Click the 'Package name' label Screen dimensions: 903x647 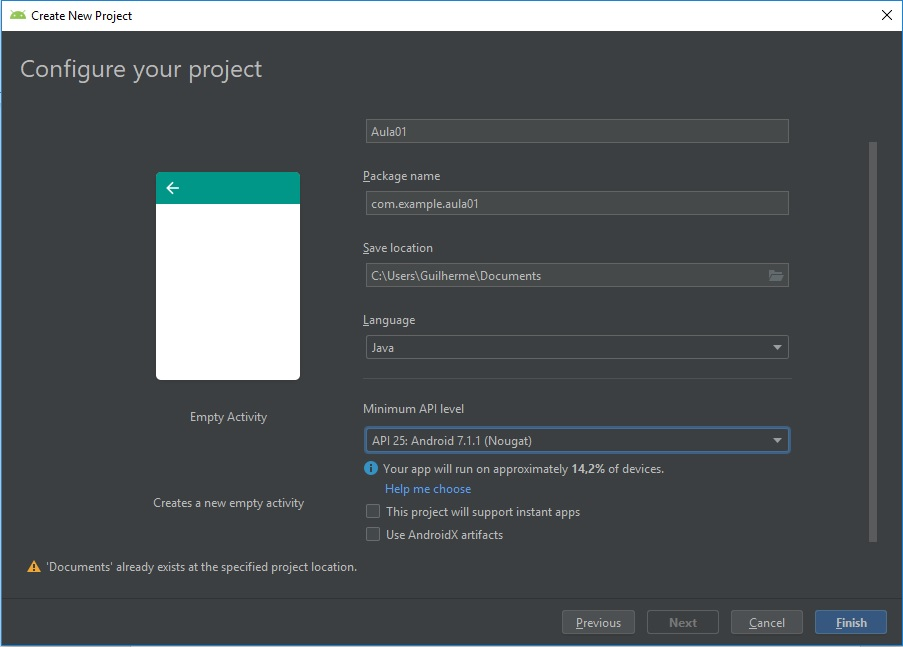click(x=401, y=176)
